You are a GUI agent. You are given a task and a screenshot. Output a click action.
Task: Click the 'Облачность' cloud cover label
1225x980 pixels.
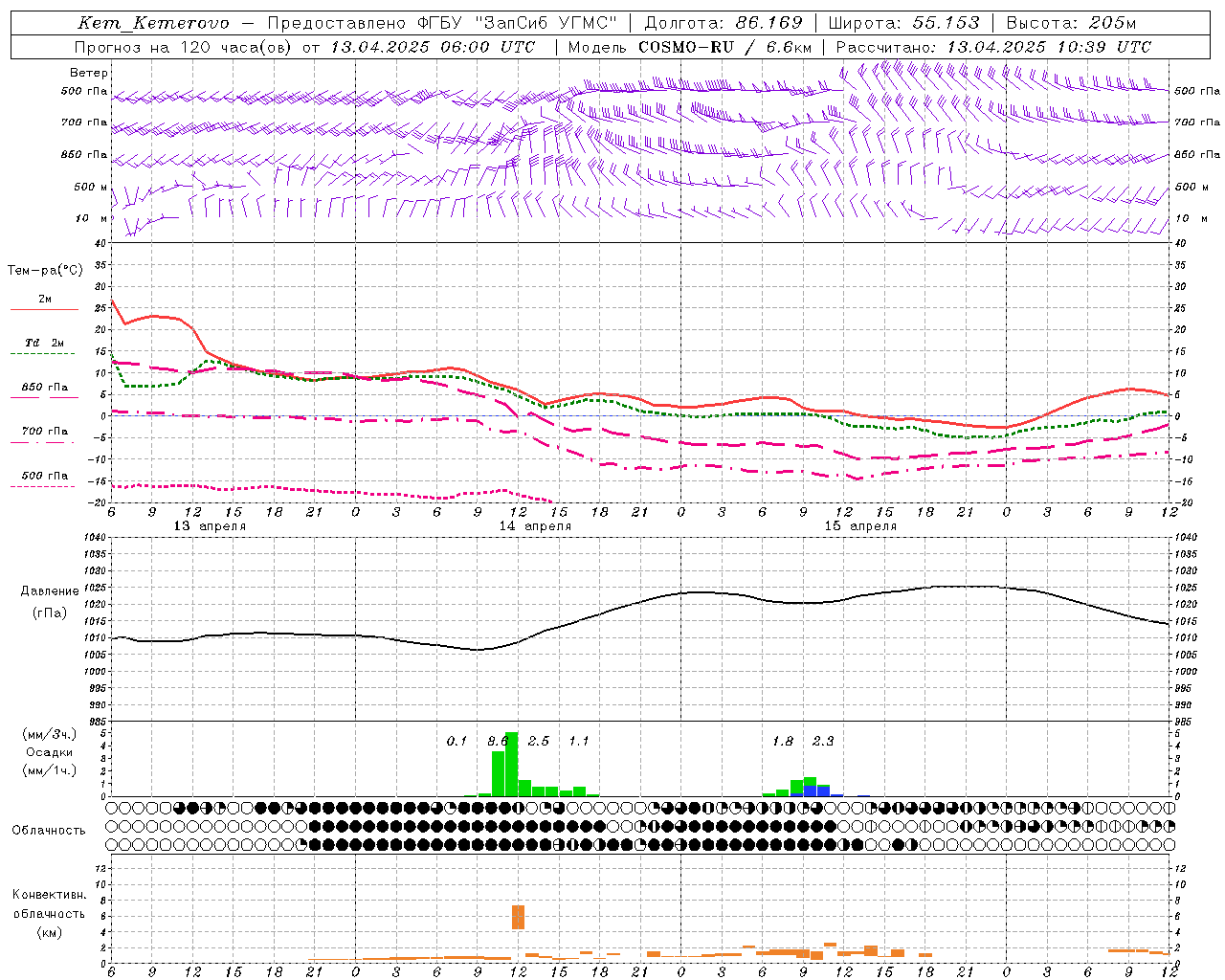49,831
